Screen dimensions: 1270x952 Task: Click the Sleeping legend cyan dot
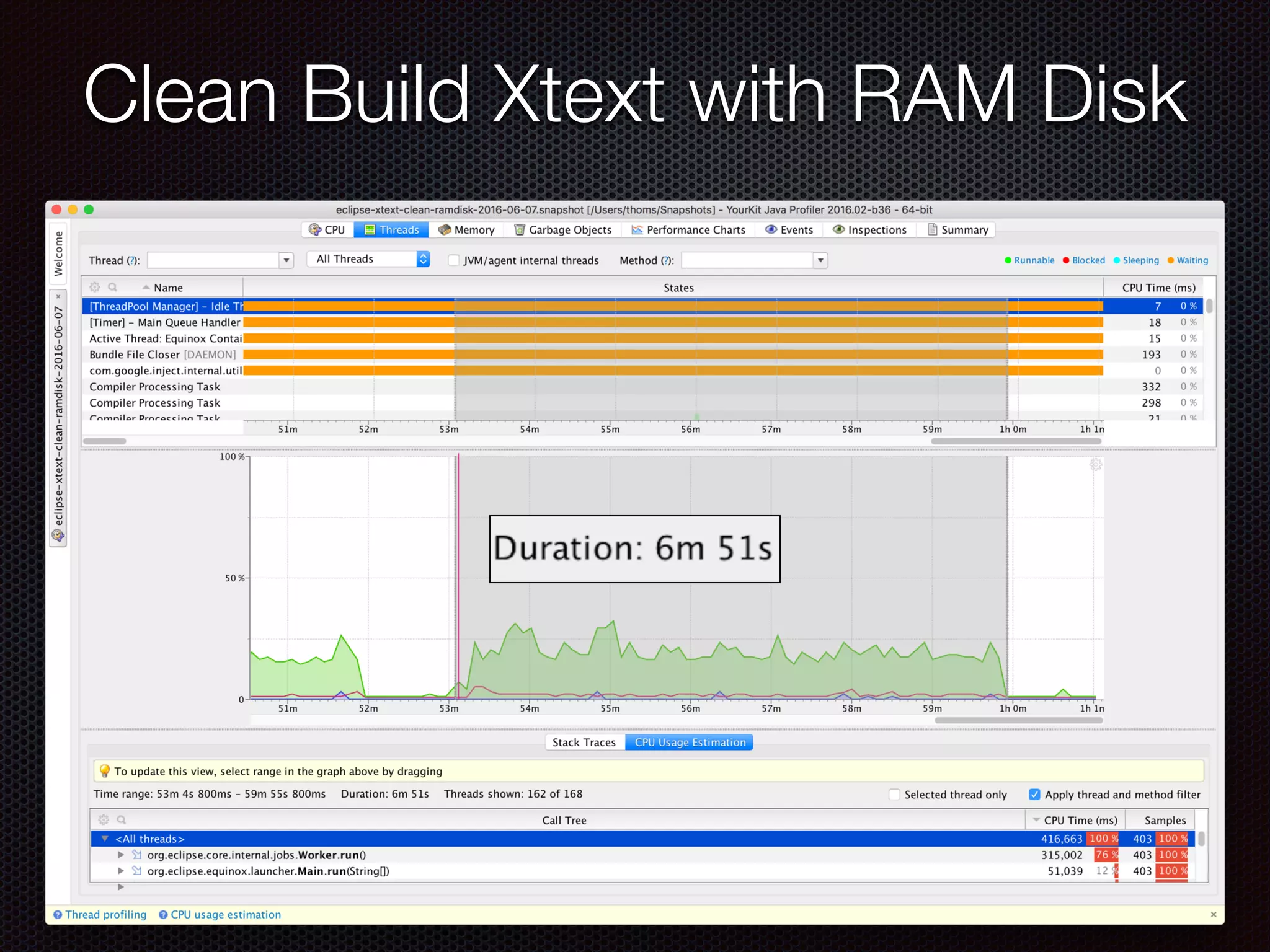[x=1117, y=260]
